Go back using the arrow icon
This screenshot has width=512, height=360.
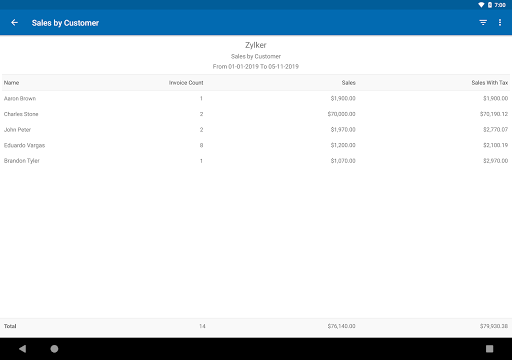pyautogui.click(x=14, y=23)
